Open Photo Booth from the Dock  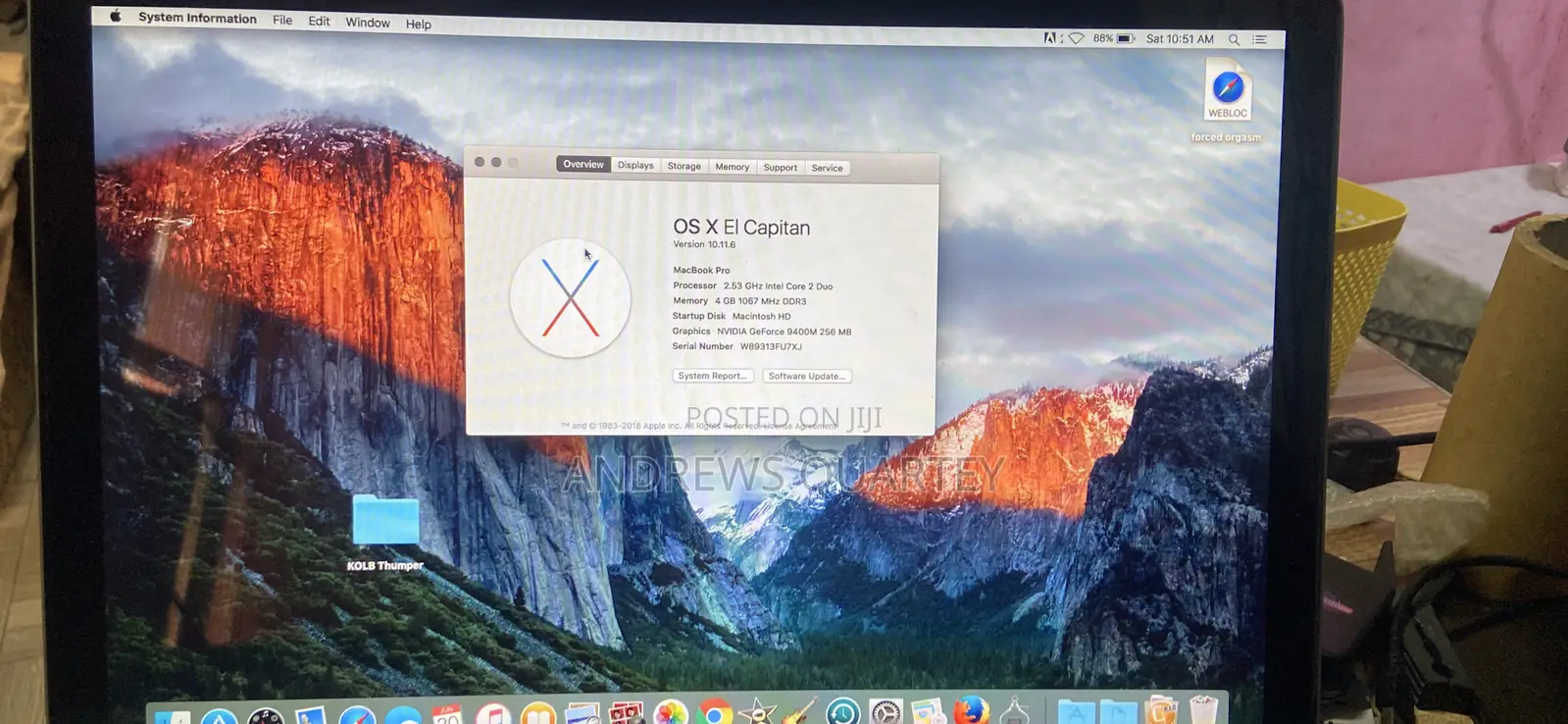pyautogui.click(x=626, y=715)
